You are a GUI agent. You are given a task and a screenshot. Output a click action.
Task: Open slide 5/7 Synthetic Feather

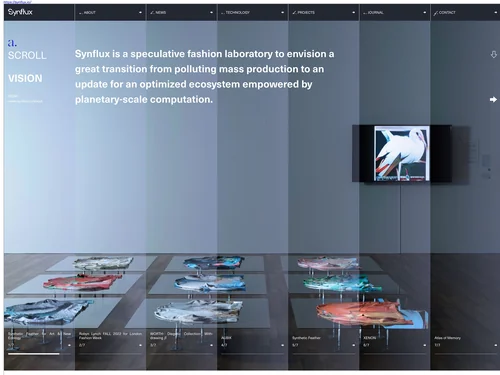point(306,338)
